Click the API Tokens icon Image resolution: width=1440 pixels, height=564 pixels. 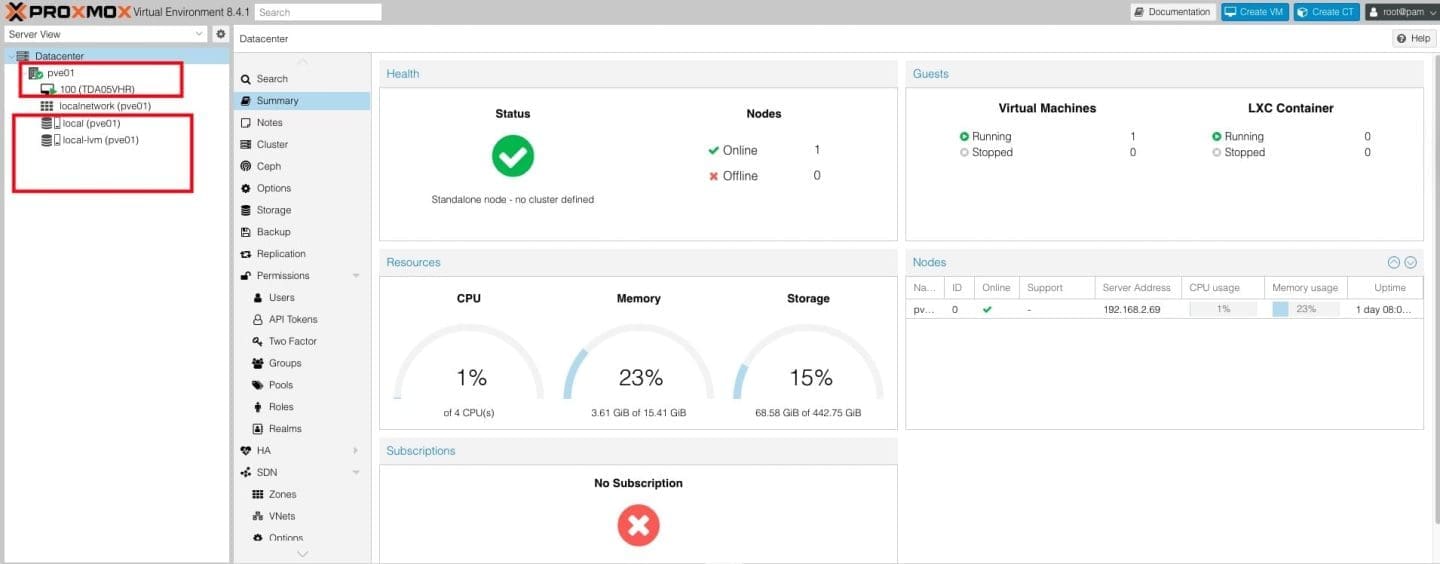[x=258, y=320]
